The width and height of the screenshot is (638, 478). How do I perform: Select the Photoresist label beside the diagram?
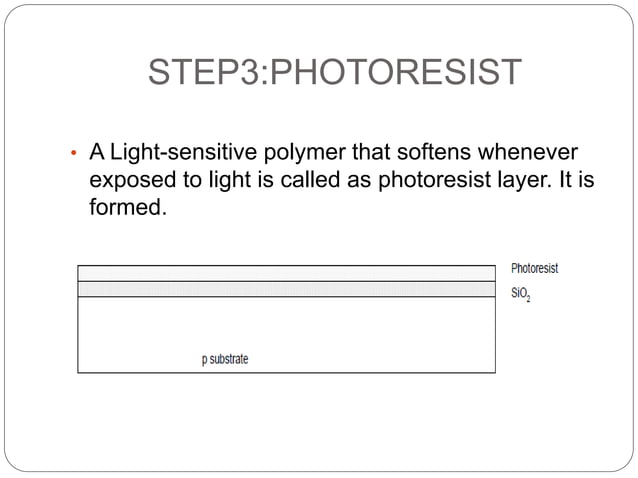[x=535, y=268]
